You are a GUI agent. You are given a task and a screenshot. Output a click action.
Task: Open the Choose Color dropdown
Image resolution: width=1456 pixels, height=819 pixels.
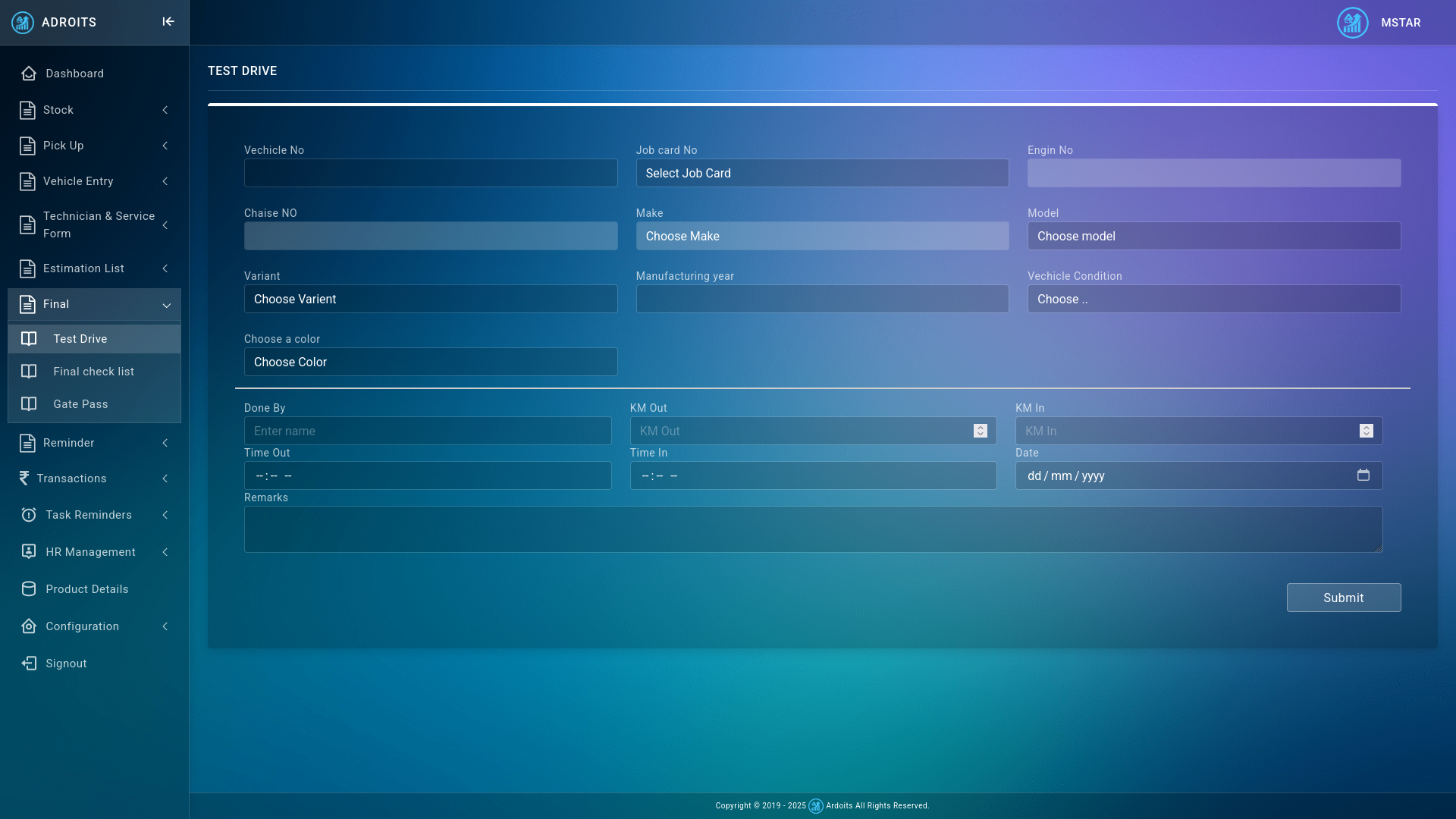pyautogui.click(x=430, y=362)
